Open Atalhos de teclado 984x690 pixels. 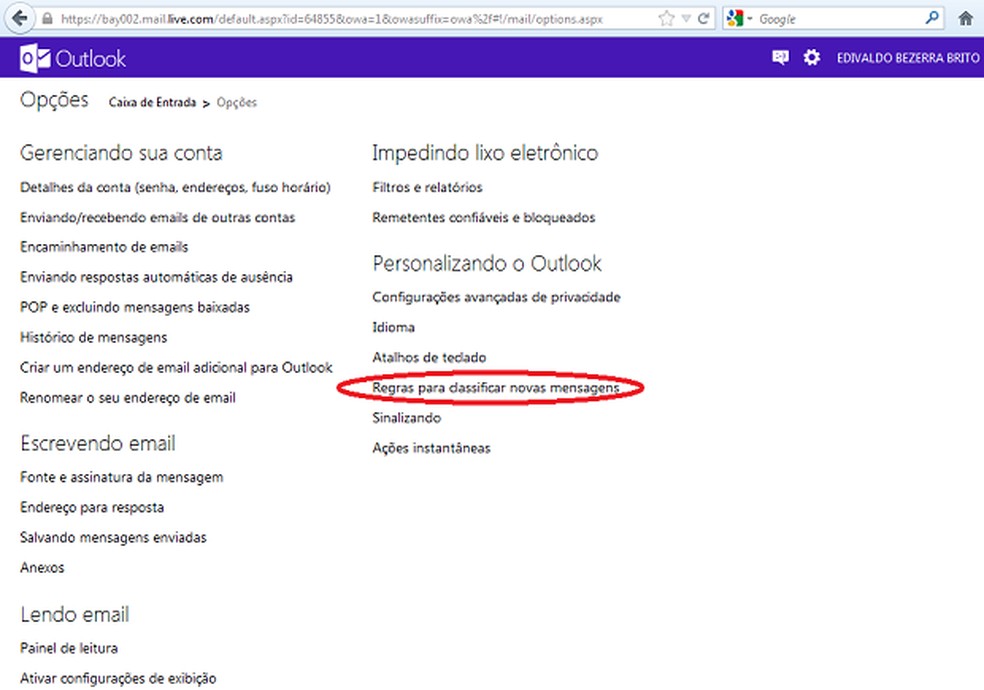pyautogui.click(x=429, y=357)
